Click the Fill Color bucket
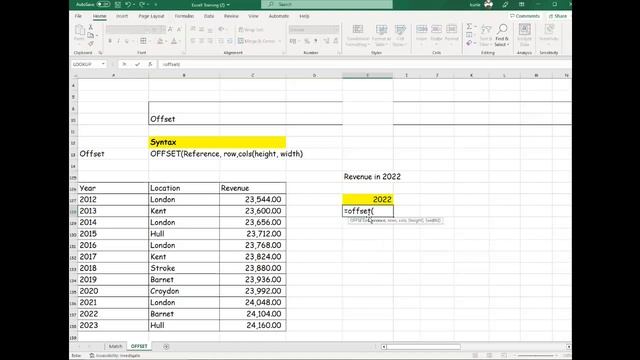 coord(160,41)
